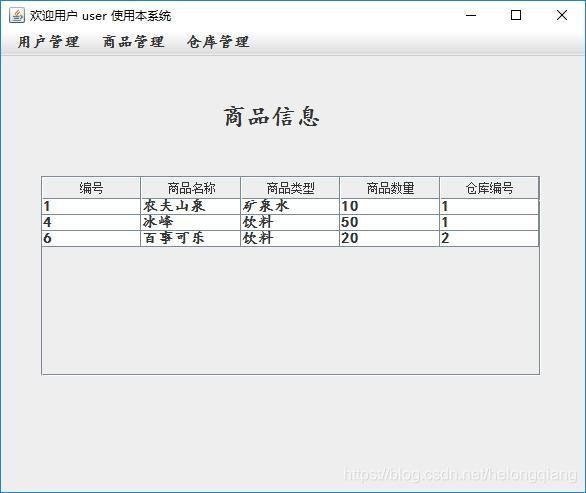Click the 饮料 cell in 冰峰 row
586x493 pixels.
[x=290, y=222]
